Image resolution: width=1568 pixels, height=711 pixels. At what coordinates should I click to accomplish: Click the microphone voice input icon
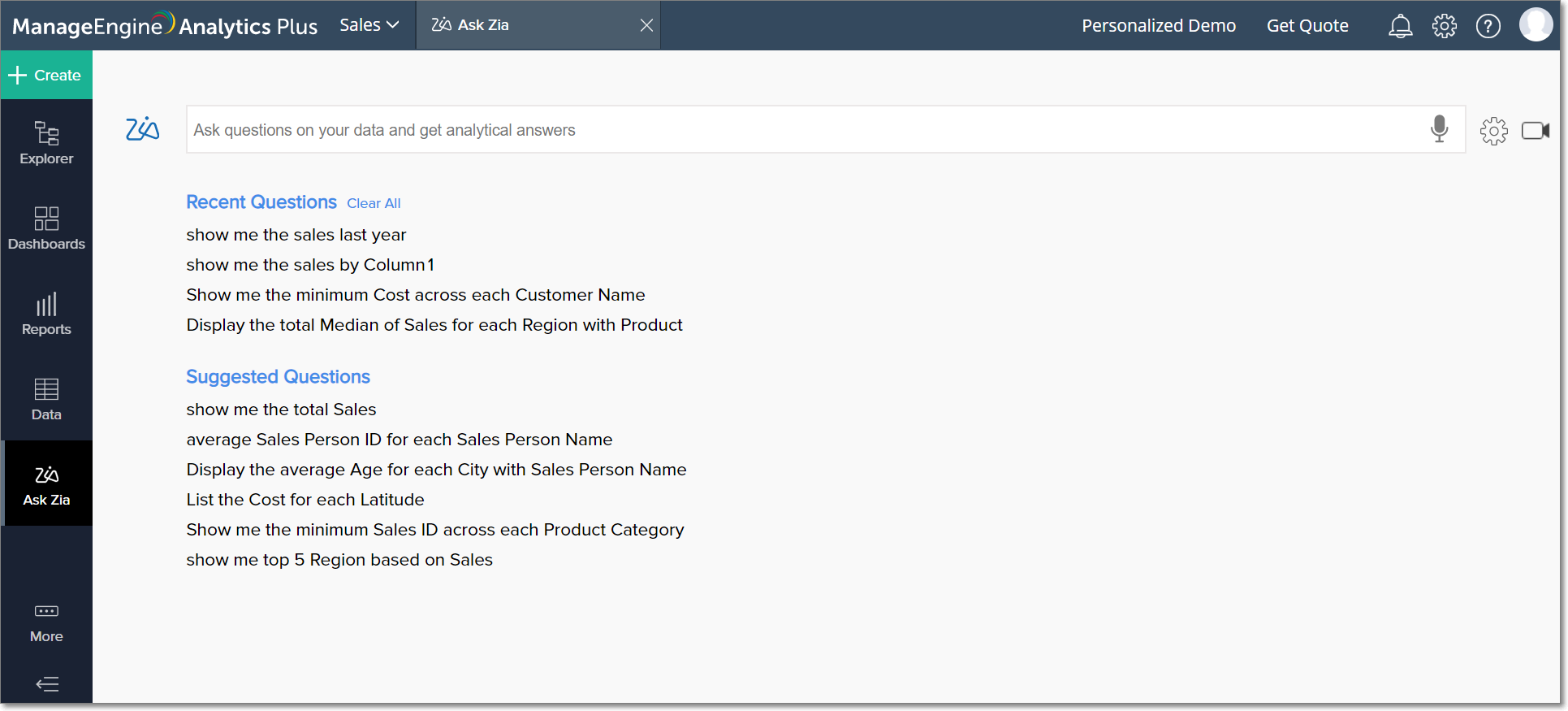pos(1439,129)
